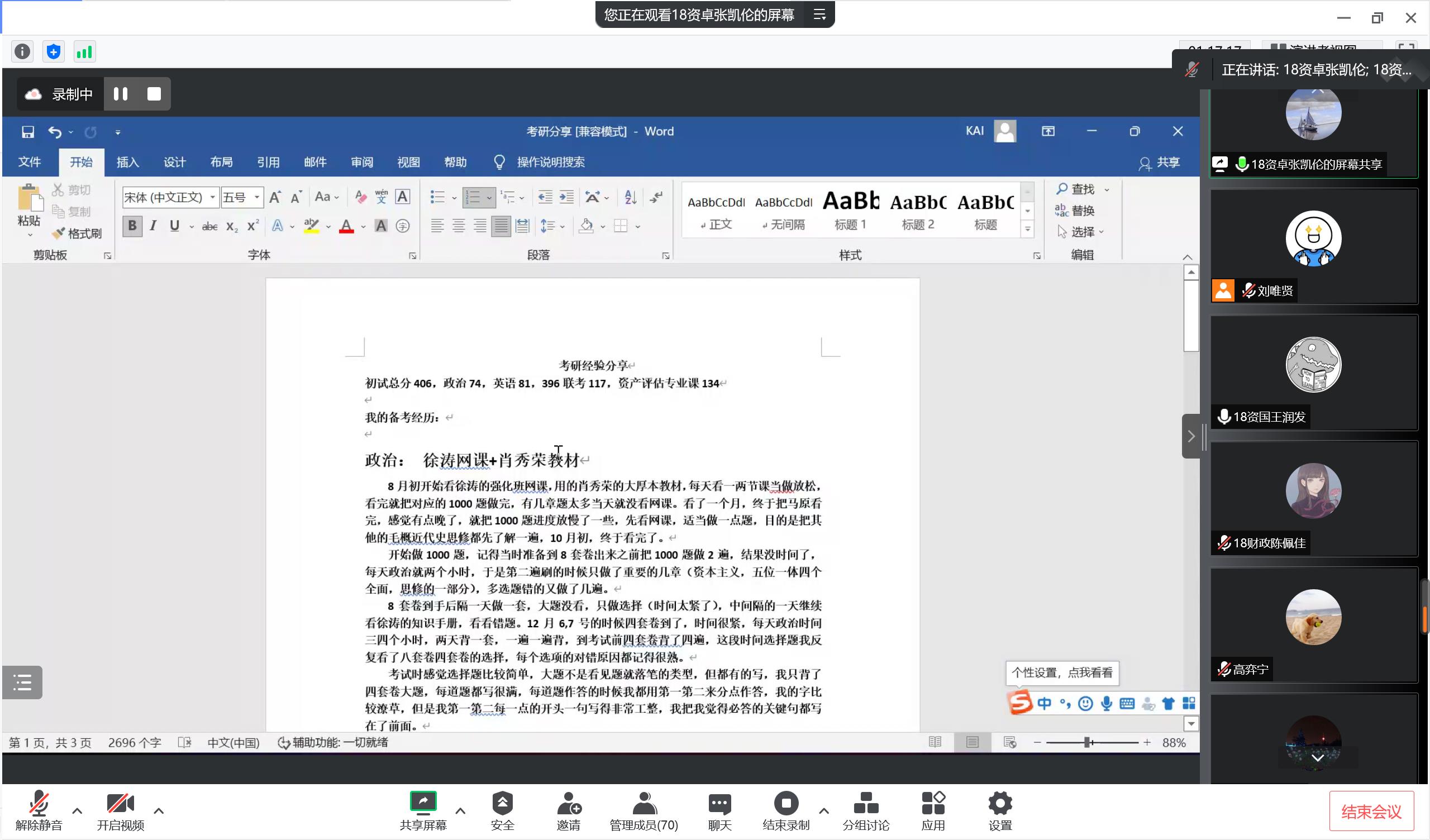Toggle Bold formatting in ribbon
Viewport: 1430px width, 840px height.
point(132,226)
